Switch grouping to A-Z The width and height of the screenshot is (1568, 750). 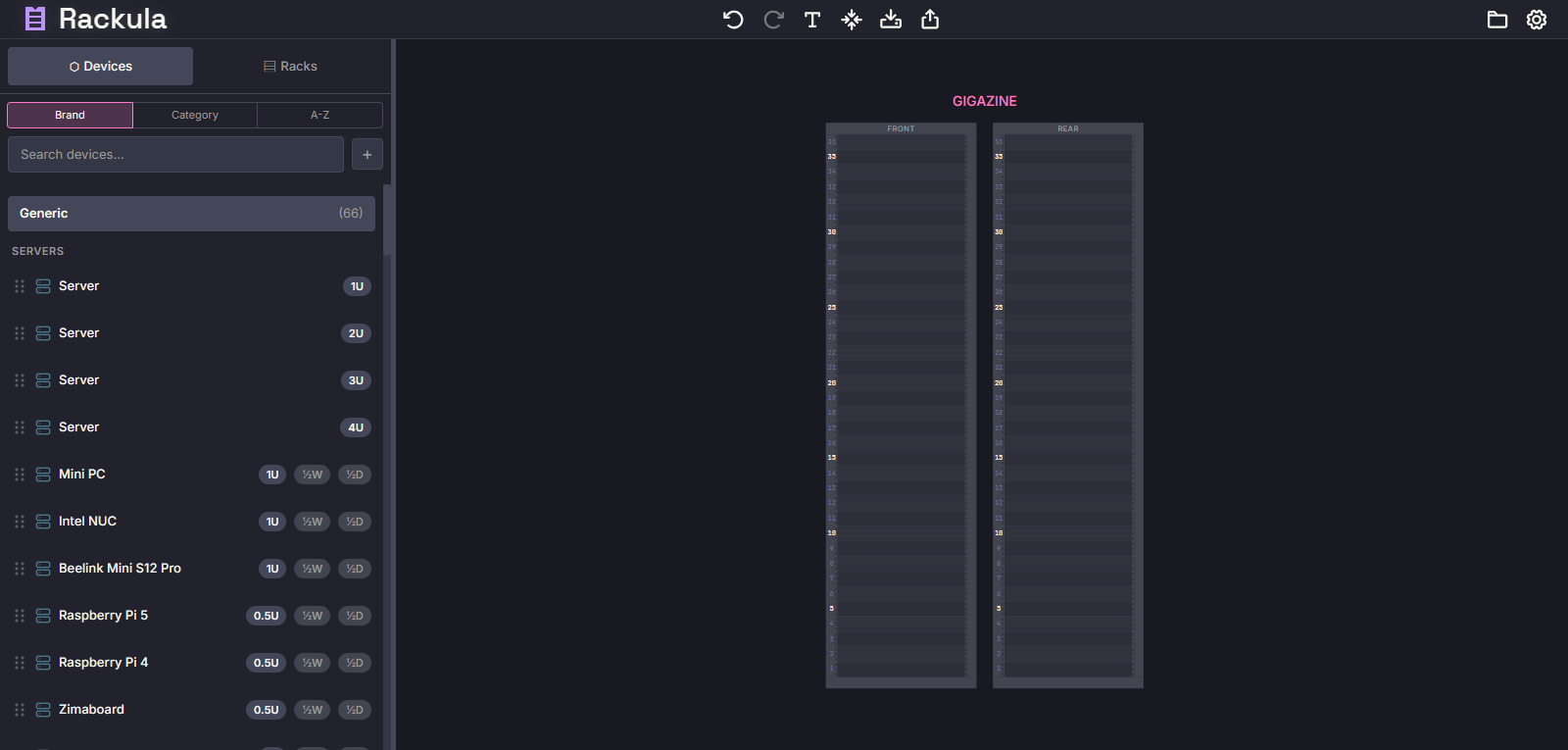319,115
